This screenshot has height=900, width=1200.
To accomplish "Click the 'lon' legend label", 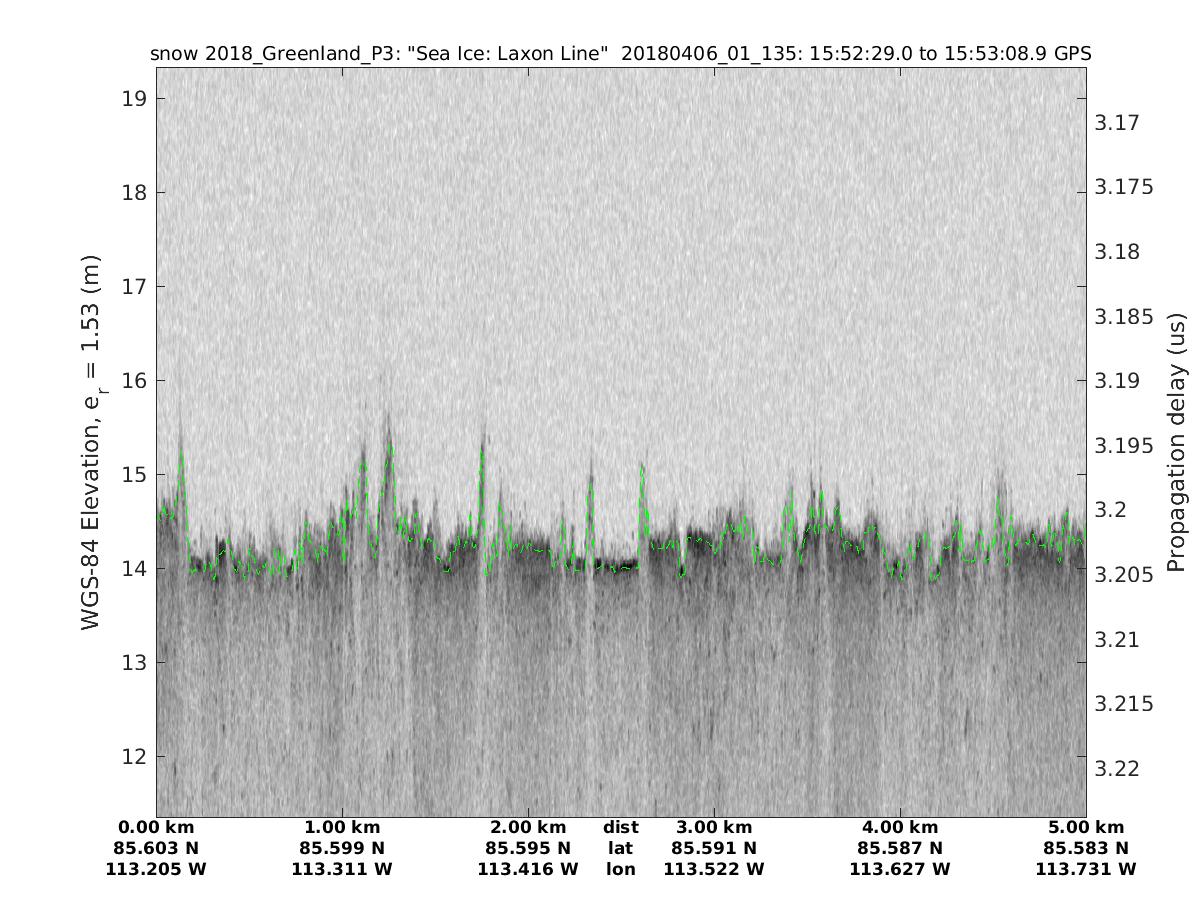I will coord(620,870).
